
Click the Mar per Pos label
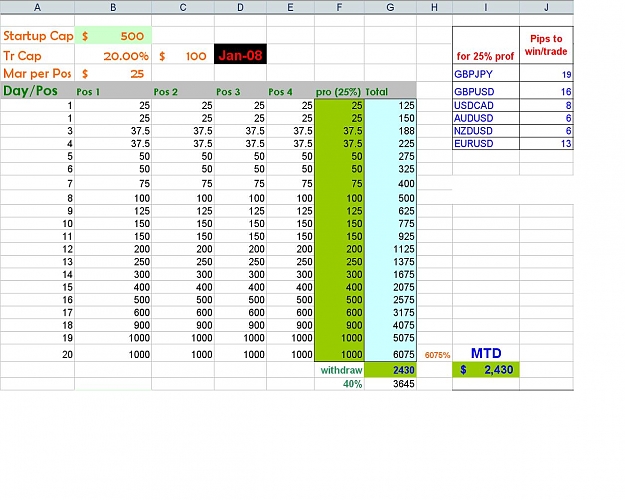click(37, 73)
